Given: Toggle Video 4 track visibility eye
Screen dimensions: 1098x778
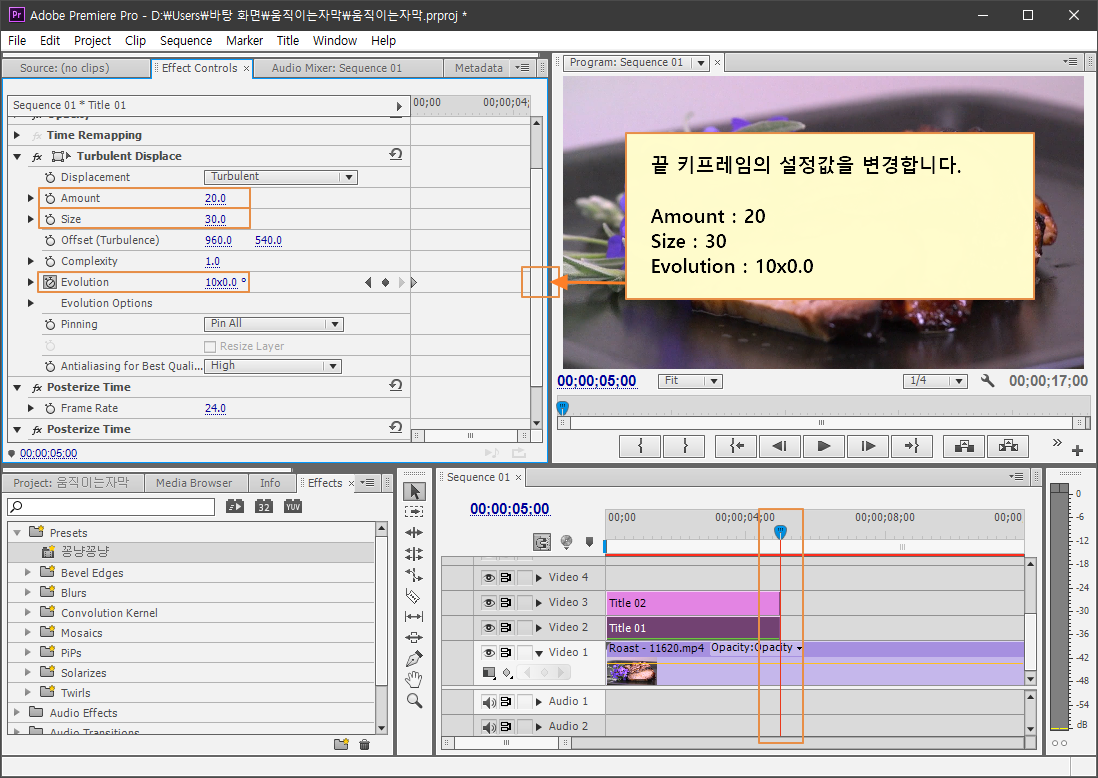Looking at the screenshot, I should point(489,578).
